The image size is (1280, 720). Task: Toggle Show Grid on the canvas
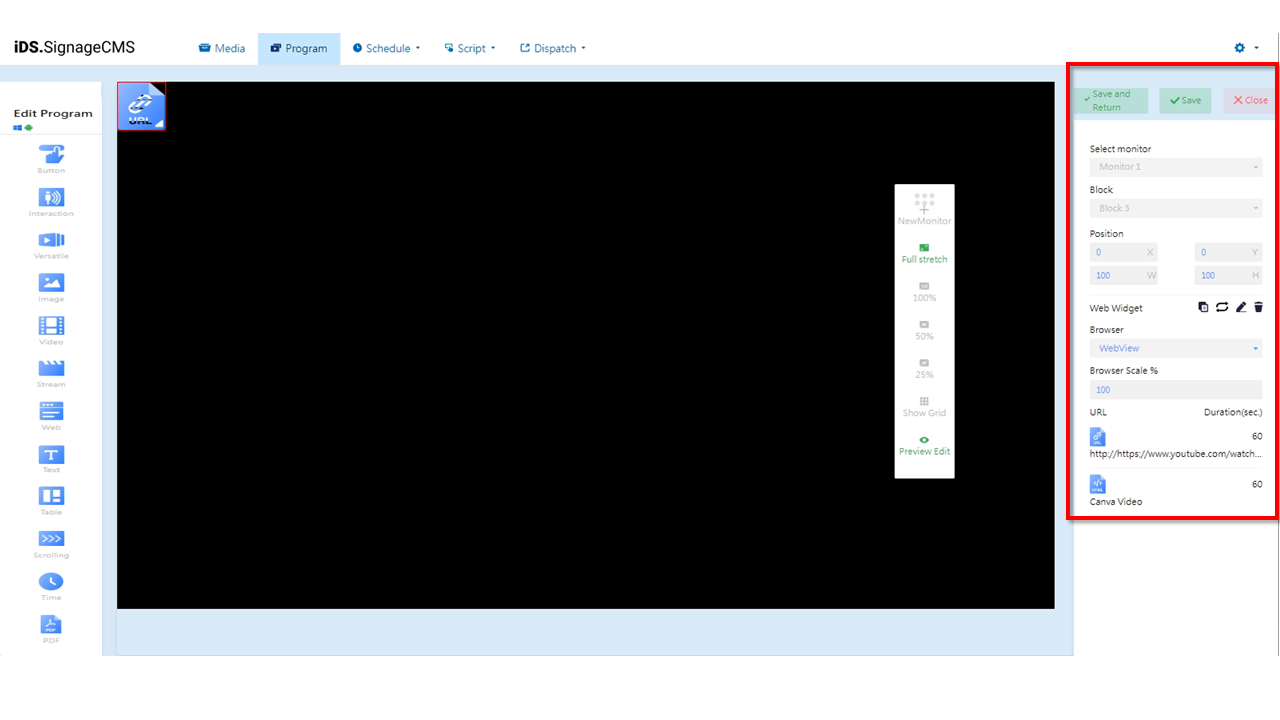coord(924,405)
